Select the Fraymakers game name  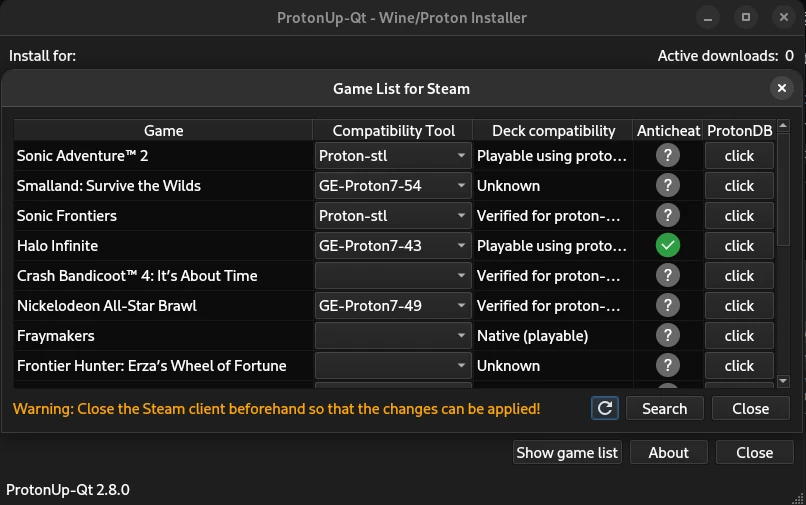[x=56, y=336]
